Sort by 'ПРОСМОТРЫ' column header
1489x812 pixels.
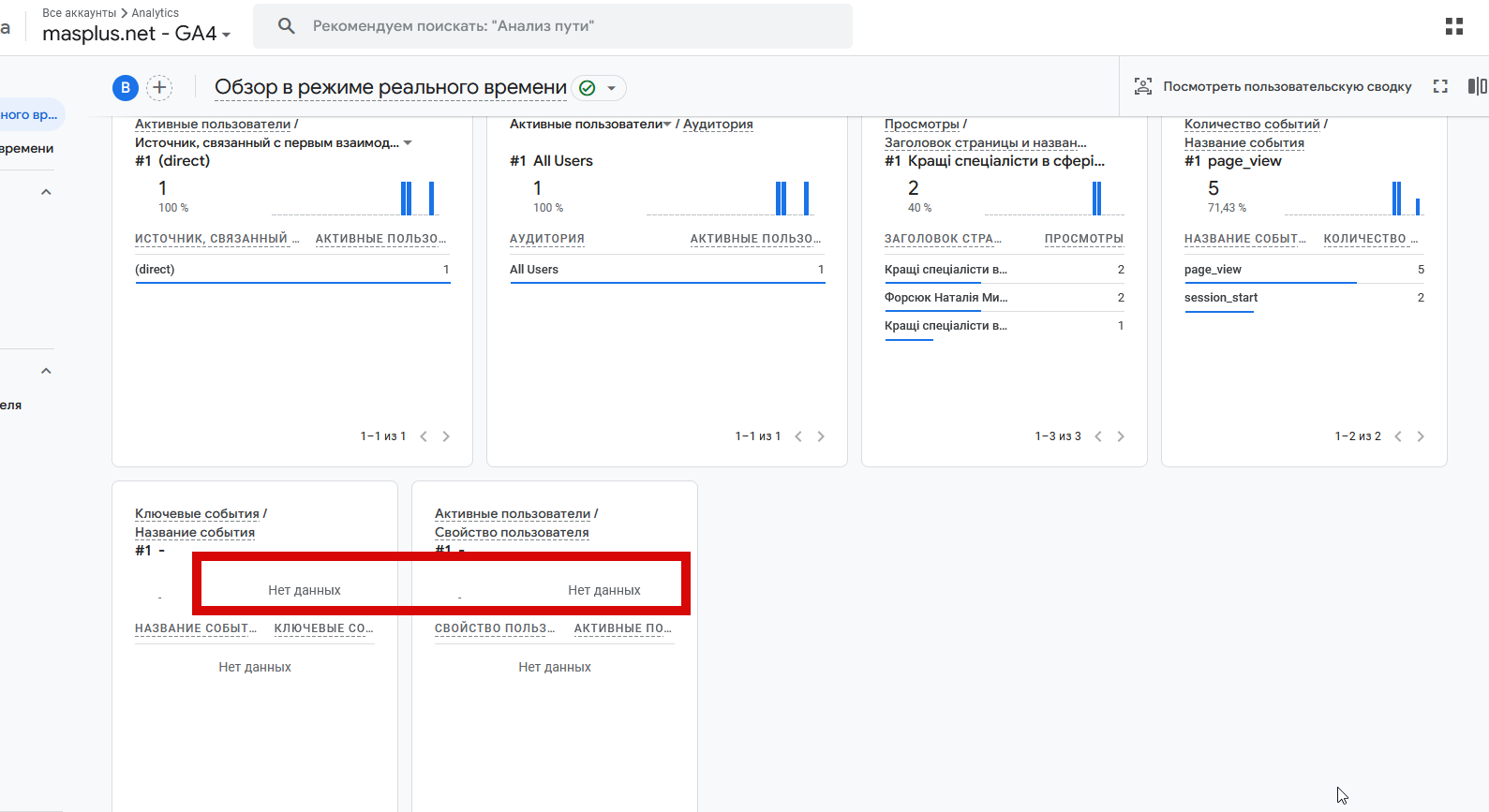(1084, 239)
